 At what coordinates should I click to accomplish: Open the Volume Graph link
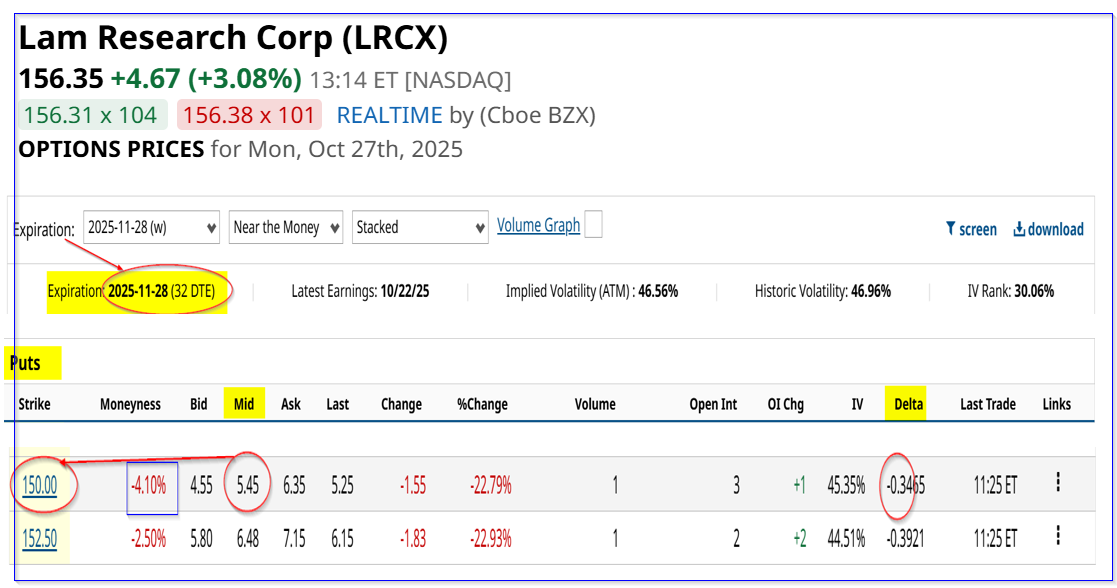click(538, 225)
